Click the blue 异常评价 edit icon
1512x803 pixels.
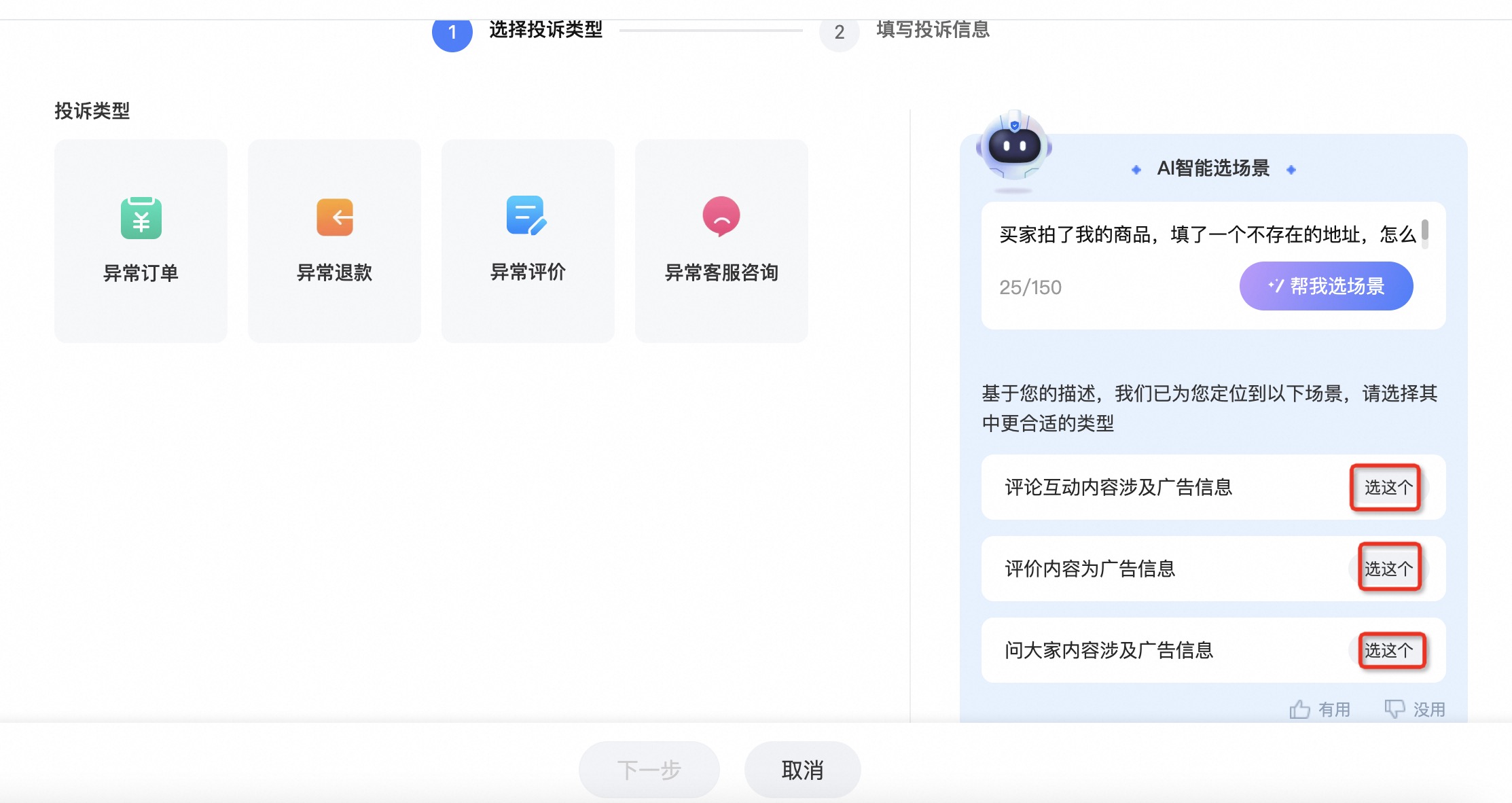(526, 215)
